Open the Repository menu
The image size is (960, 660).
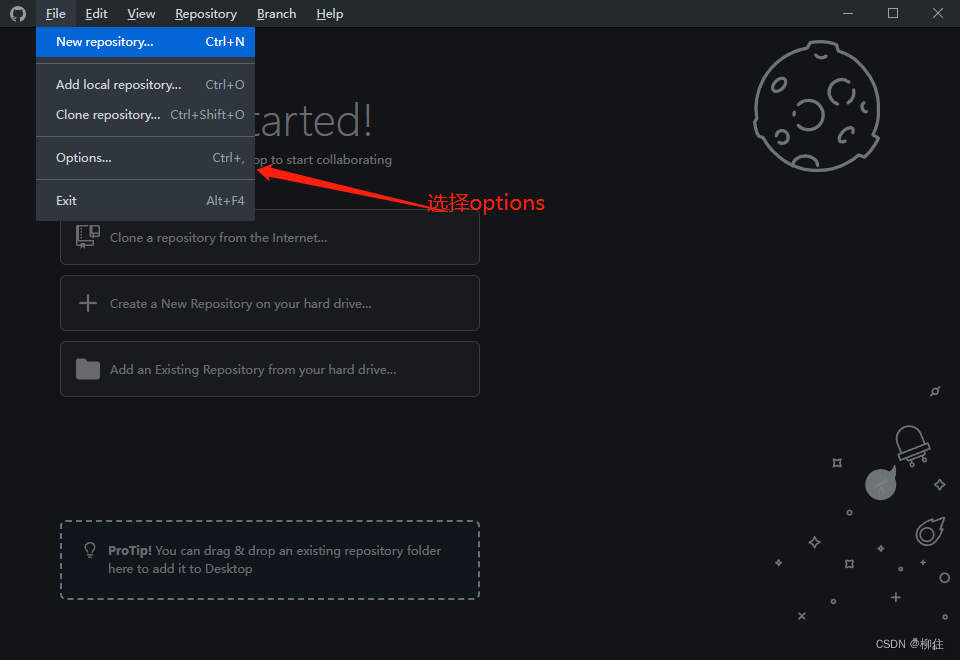tap(206, 13)
